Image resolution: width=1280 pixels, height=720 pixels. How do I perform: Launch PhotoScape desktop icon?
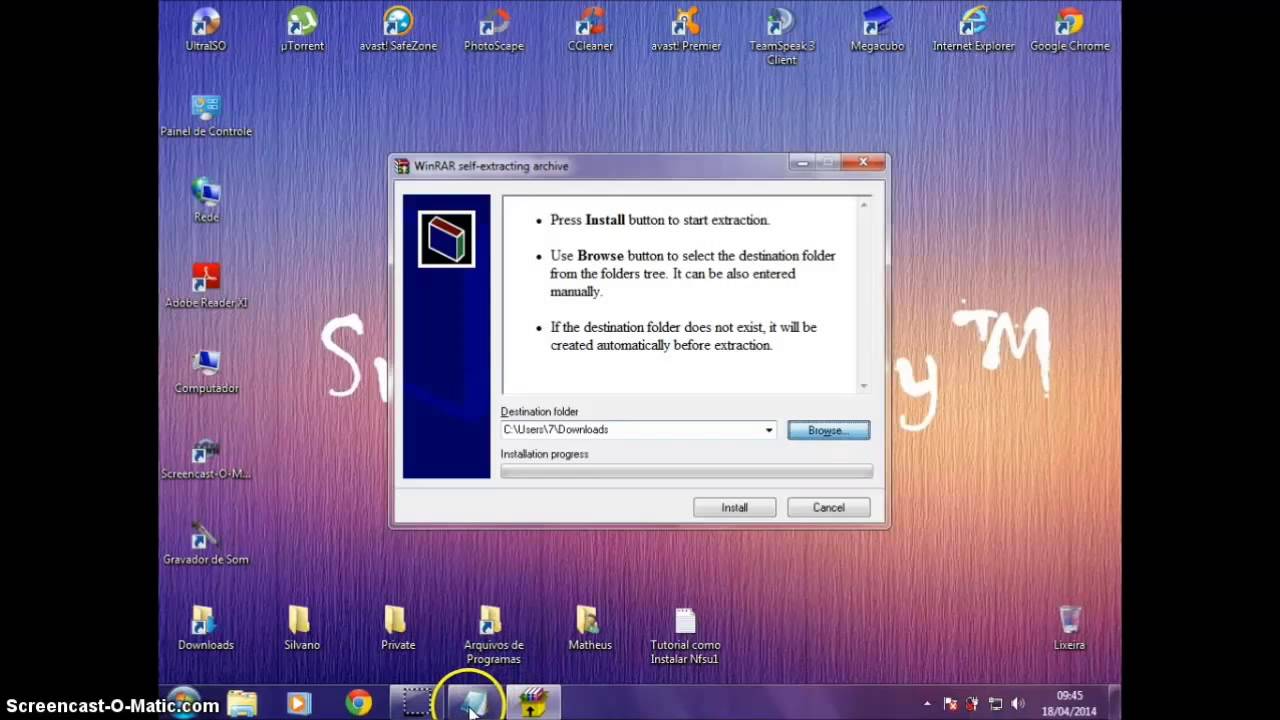point(494,29)
